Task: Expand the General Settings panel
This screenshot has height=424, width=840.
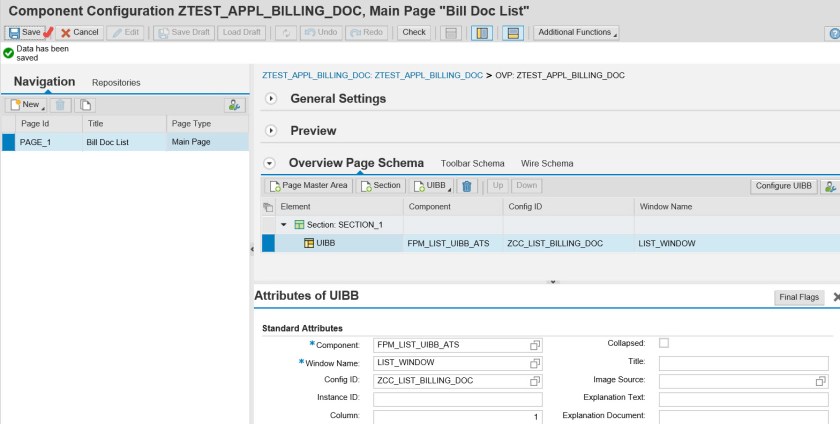Action: coord(271,99)
